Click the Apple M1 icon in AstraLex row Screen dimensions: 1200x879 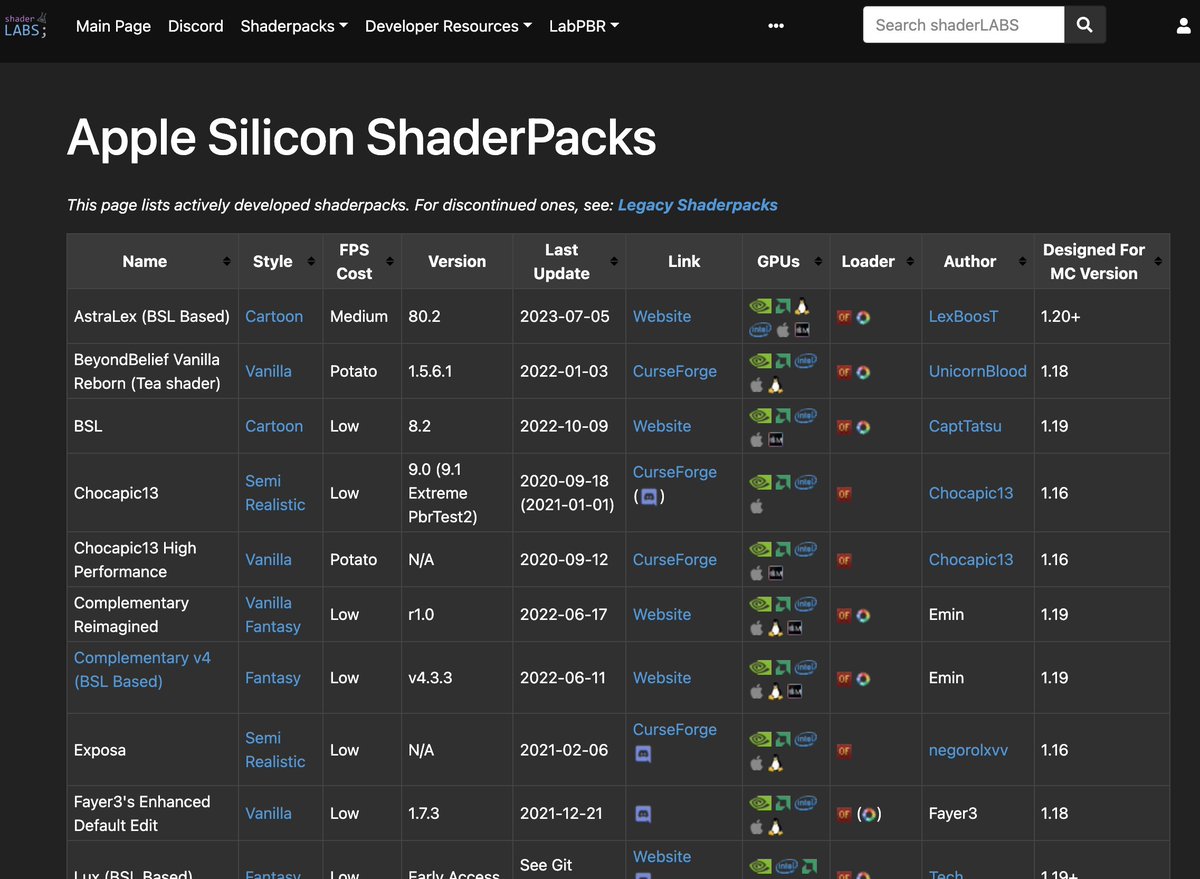pyautogui.click(x=802, y=330)
